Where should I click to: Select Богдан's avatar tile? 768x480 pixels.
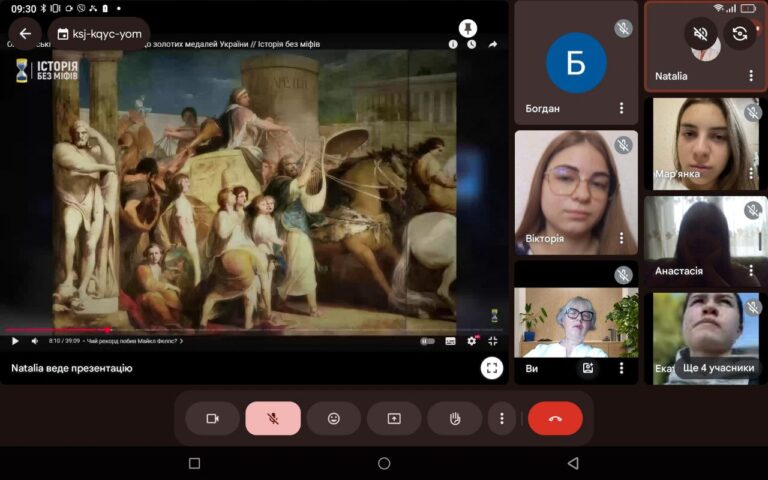576,63
